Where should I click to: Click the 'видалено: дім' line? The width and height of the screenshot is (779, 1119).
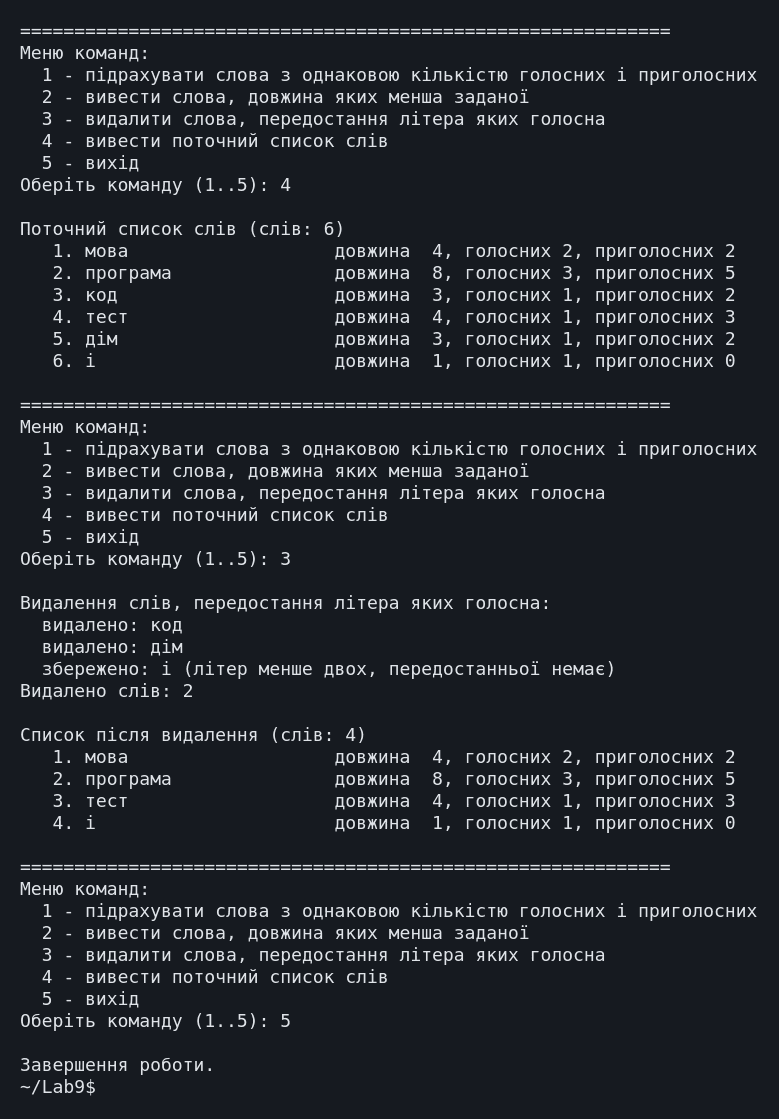pyautogui.click(x=112, y=647)
